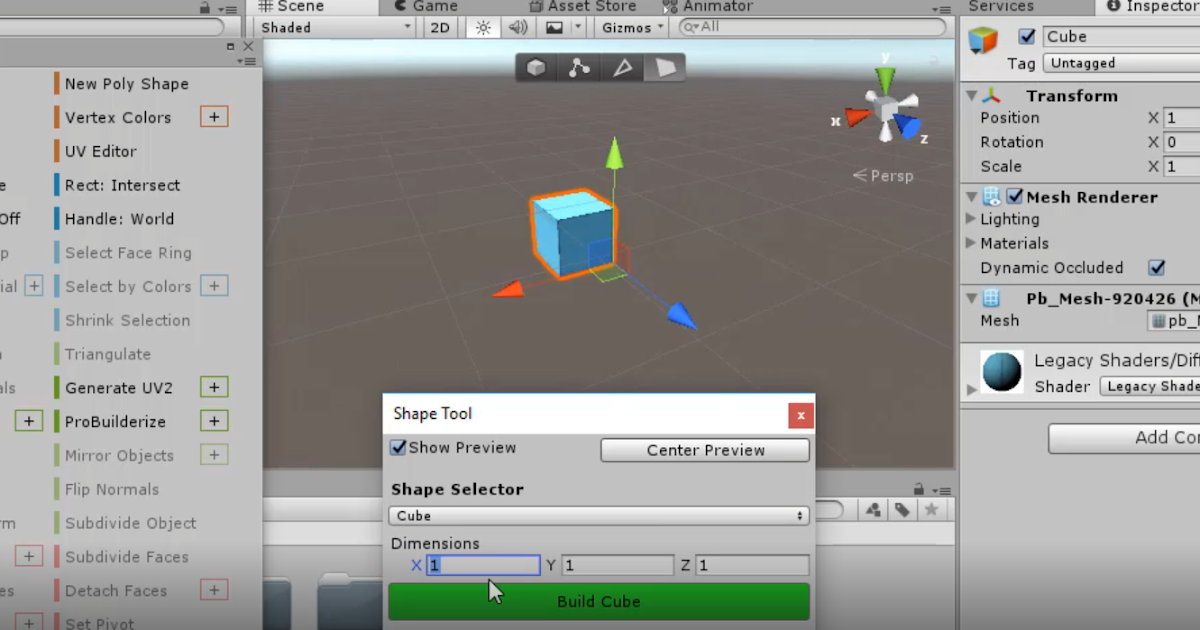Enable Show Preview in the Shape Tool
This screenshot has width=1200, height=630.
click(x=399, y=448)
